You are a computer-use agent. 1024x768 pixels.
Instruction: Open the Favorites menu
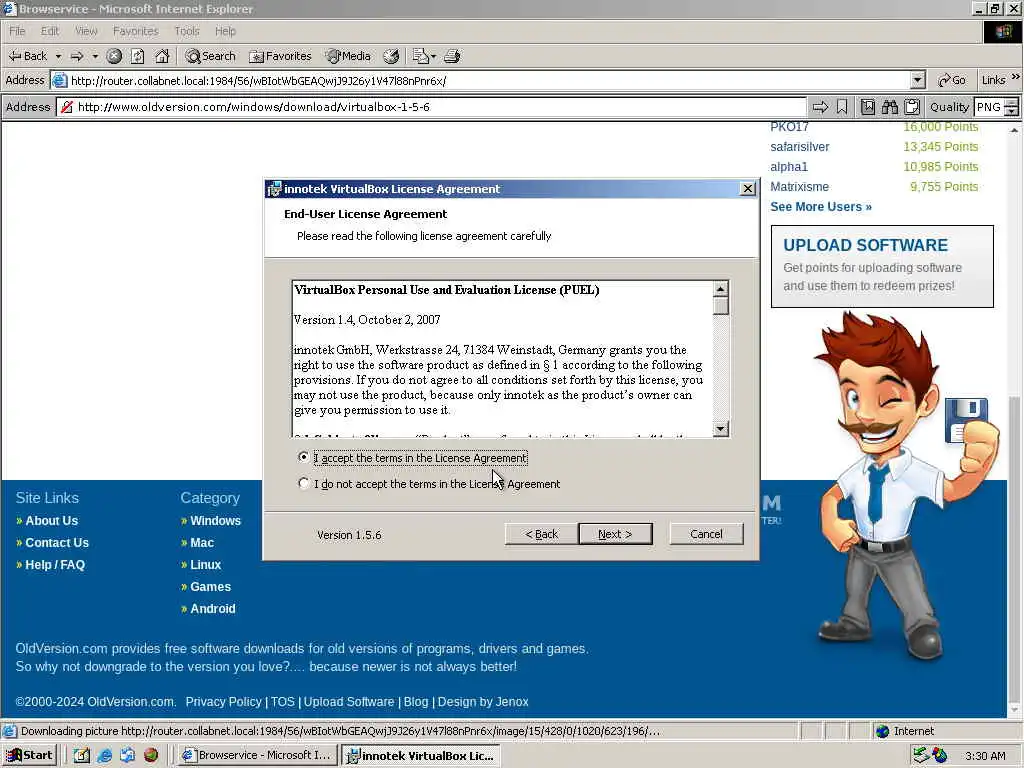[135, 31]
